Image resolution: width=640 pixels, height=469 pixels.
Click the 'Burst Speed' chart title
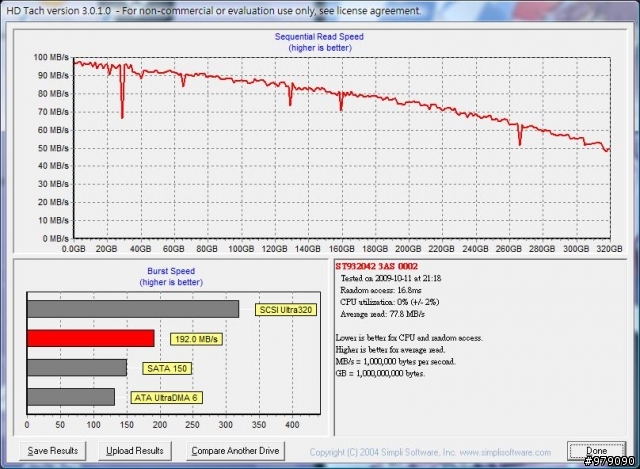[171, 271]
